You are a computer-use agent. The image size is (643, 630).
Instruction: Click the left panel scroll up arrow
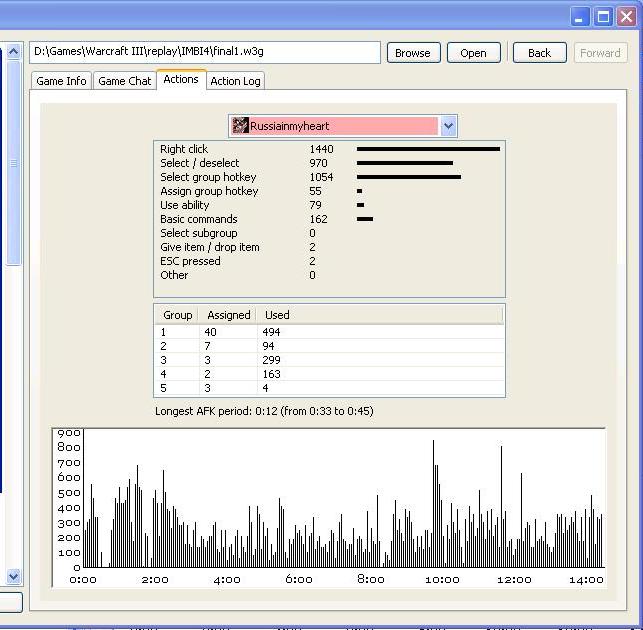pos(14,52)
